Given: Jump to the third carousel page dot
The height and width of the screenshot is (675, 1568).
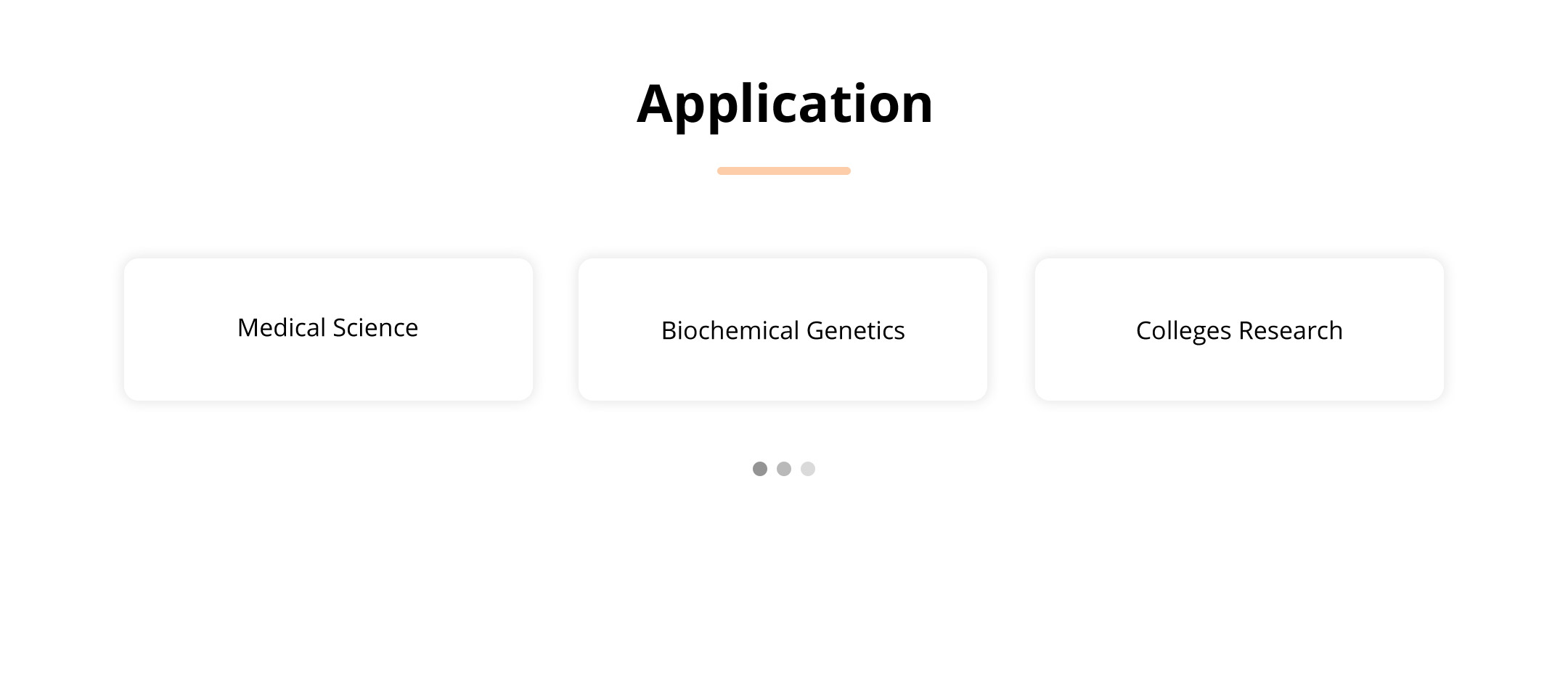Looking at the screenshot, I should tap(808, 469).
